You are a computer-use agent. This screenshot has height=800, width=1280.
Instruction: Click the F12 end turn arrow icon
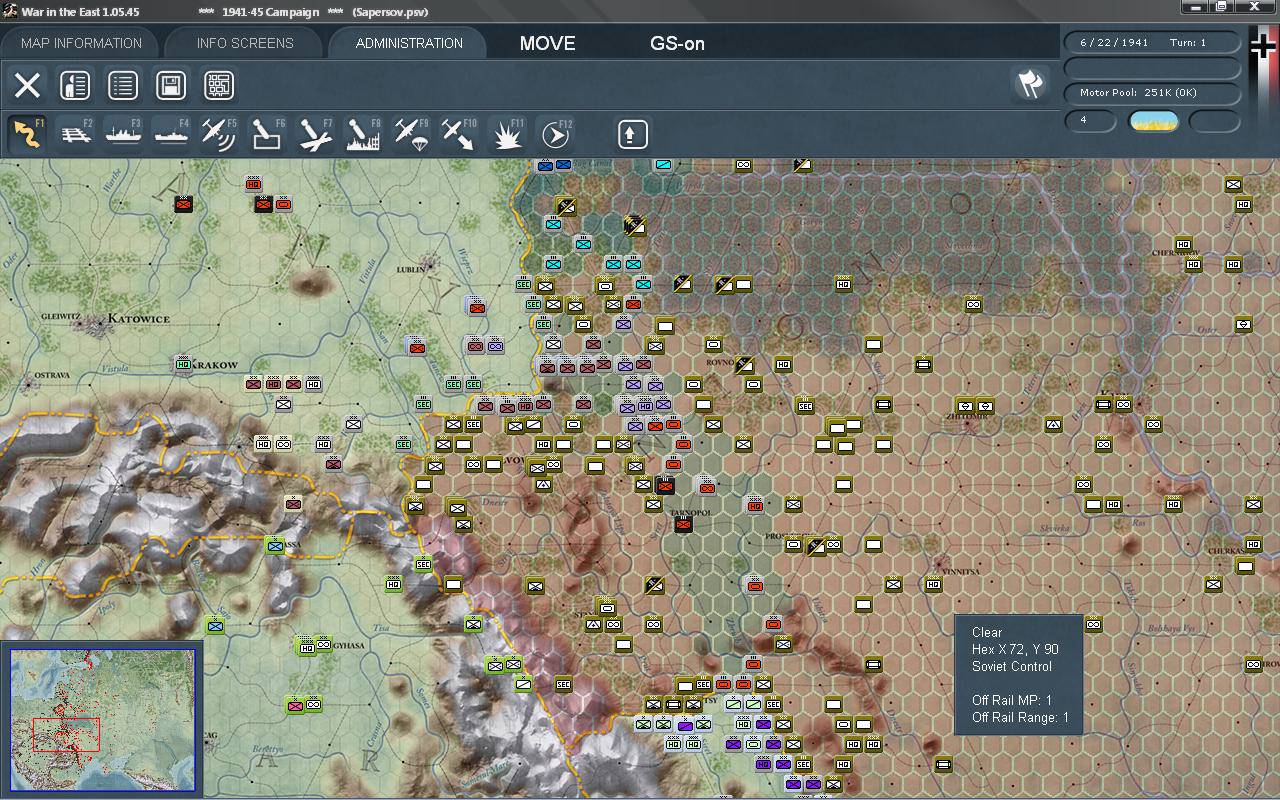555,134
